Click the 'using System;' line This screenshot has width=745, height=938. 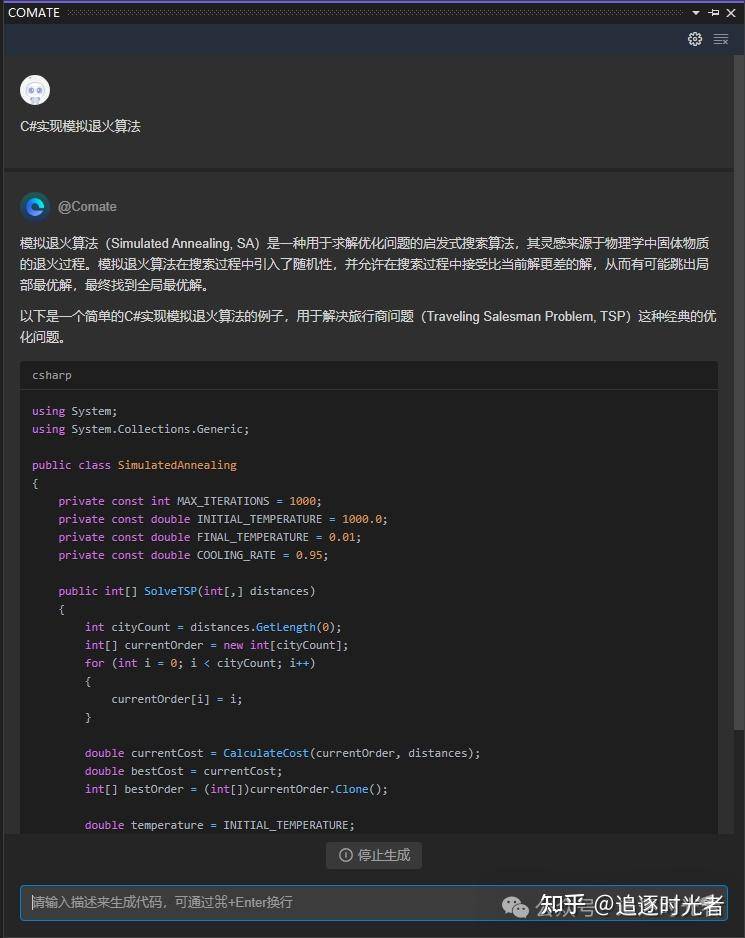pos(74,411)
